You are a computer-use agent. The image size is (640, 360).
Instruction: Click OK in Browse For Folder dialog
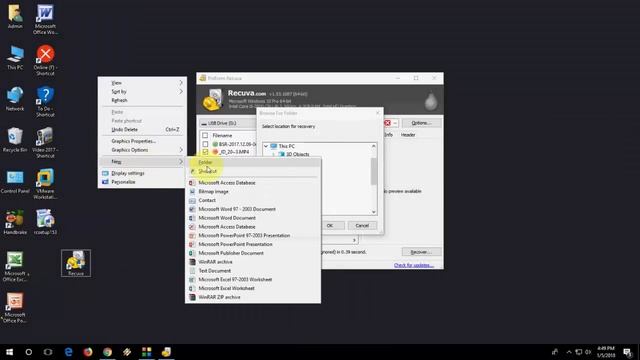pos(330,225)
